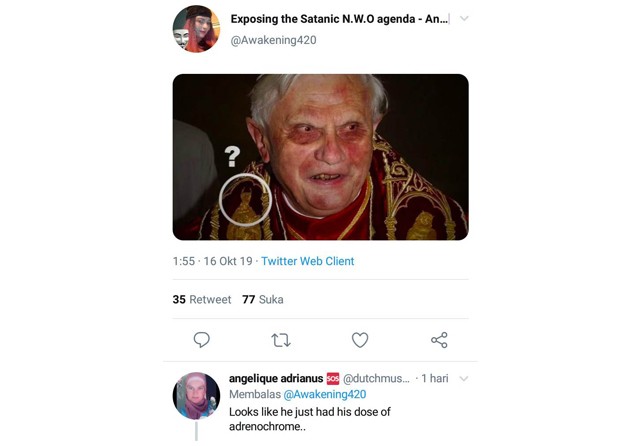Click the @Awakening420 handle under name
Image resolution: width=640 pixels, height=446 pixels.
(273, 40)
